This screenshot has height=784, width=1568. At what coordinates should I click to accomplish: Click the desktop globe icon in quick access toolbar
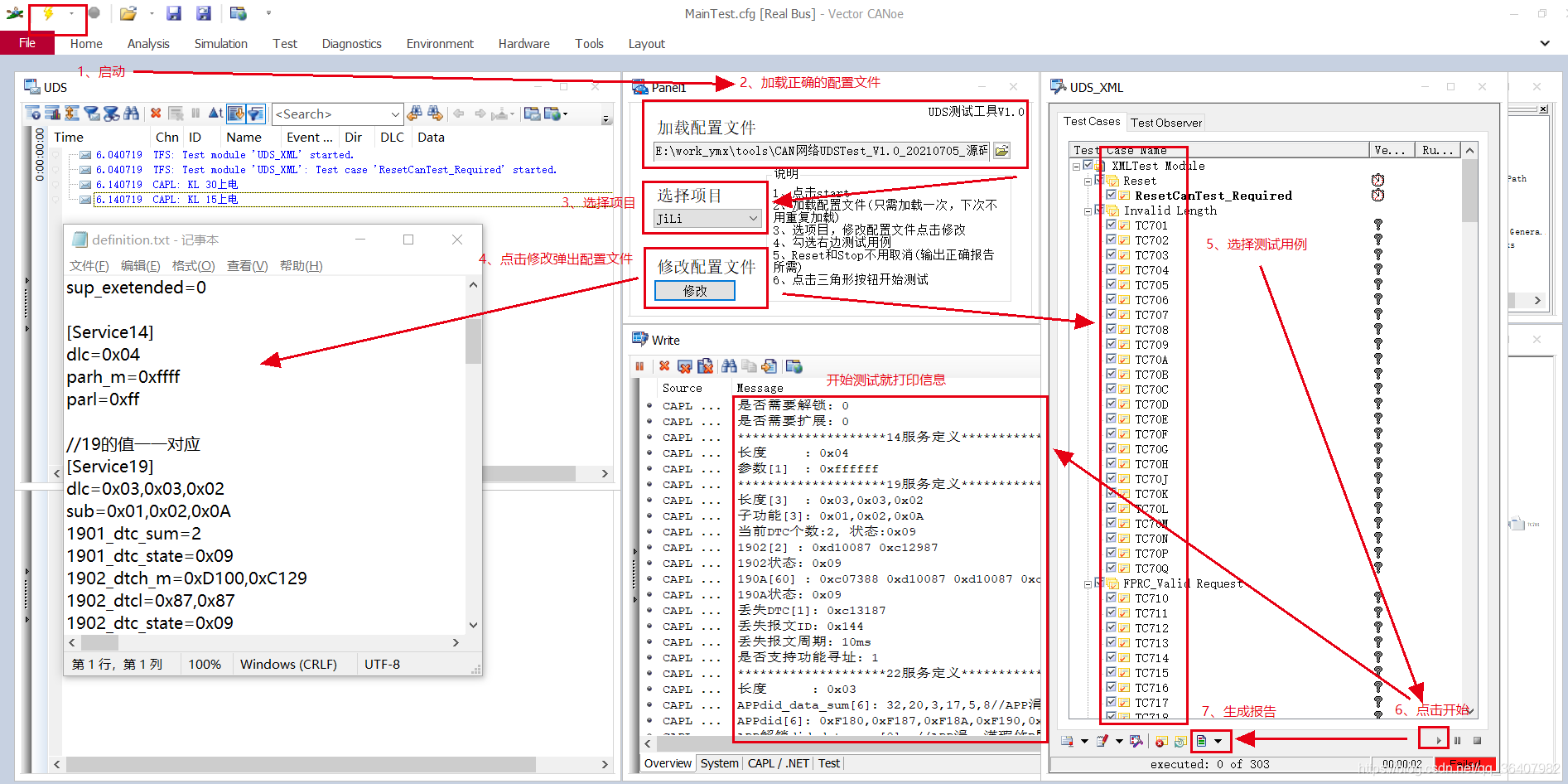tap(239, 13)
